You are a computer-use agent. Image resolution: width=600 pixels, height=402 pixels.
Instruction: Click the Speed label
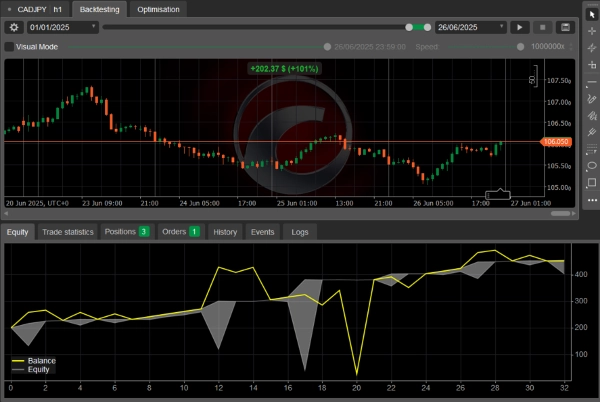click(x=427, y=47)
